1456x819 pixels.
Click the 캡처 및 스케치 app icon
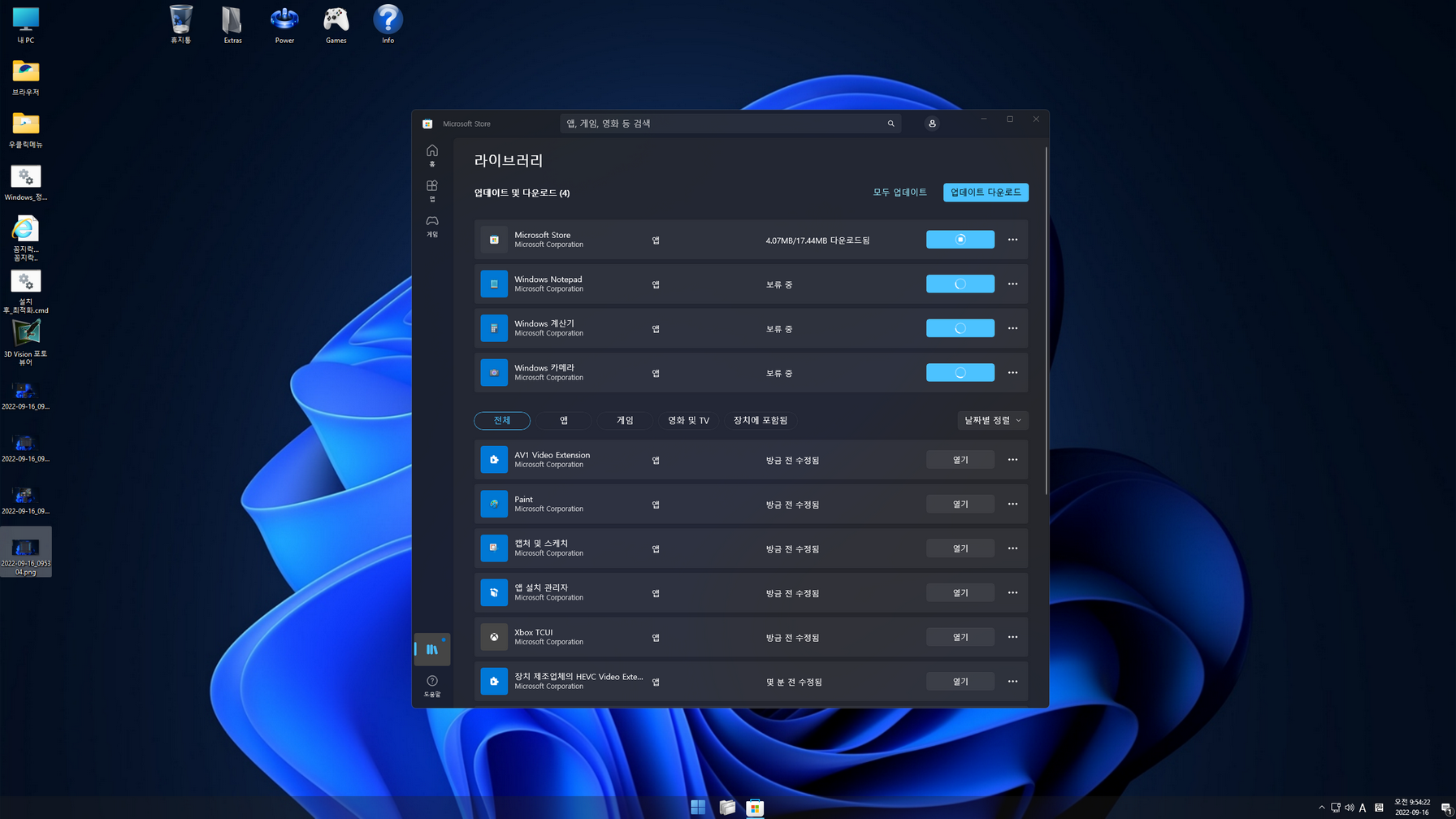click(494, 548)
